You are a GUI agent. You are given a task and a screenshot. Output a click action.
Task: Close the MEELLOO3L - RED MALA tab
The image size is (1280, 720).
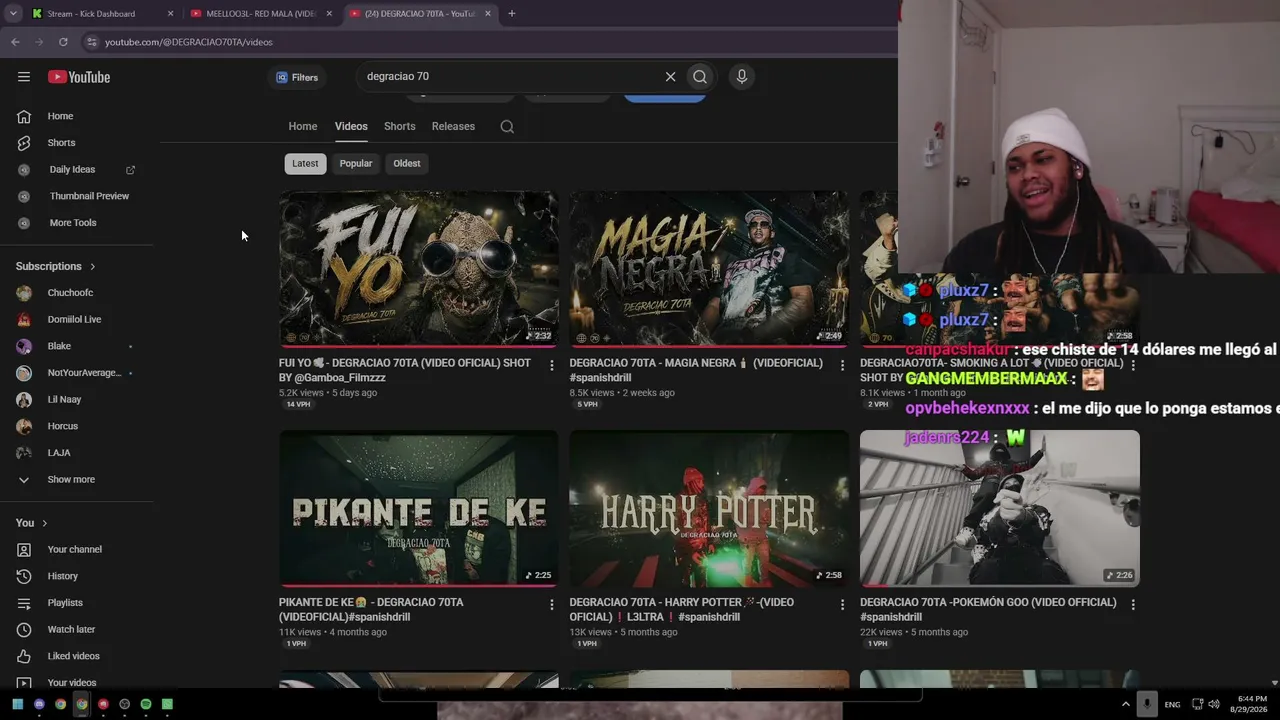[x=329, y=14]
